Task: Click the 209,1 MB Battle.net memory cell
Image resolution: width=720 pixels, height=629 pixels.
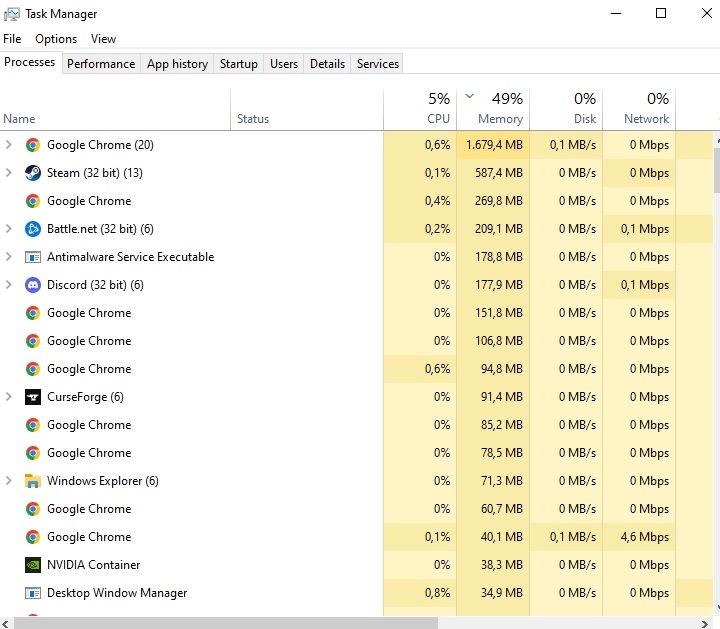Action: click(x=493, y=229)
